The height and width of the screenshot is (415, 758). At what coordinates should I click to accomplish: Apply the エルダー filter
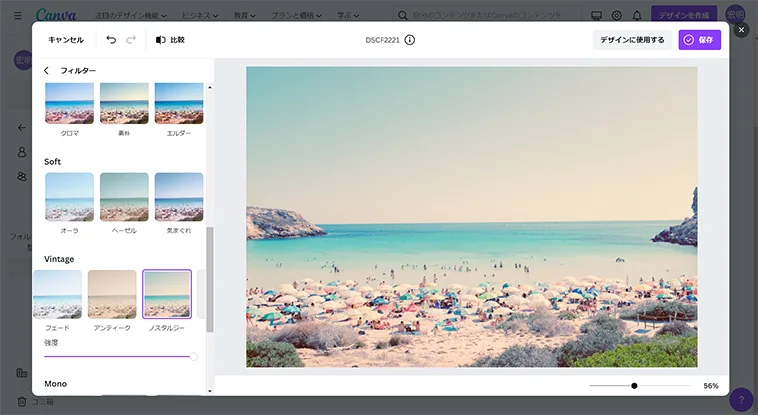coord(179,103)
